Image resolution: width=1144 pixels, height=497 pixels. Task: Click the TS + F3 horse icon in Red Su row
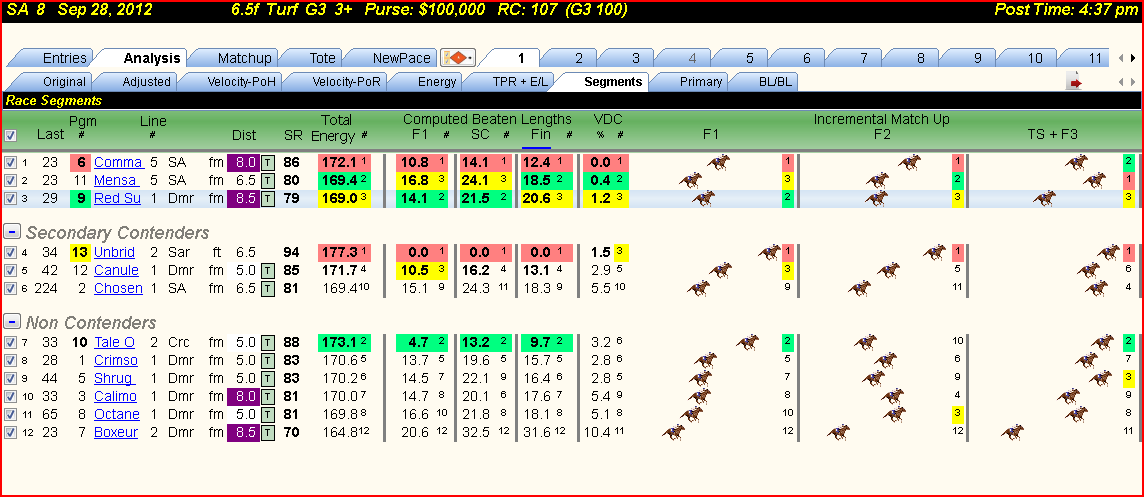(x=1044, y=198)
